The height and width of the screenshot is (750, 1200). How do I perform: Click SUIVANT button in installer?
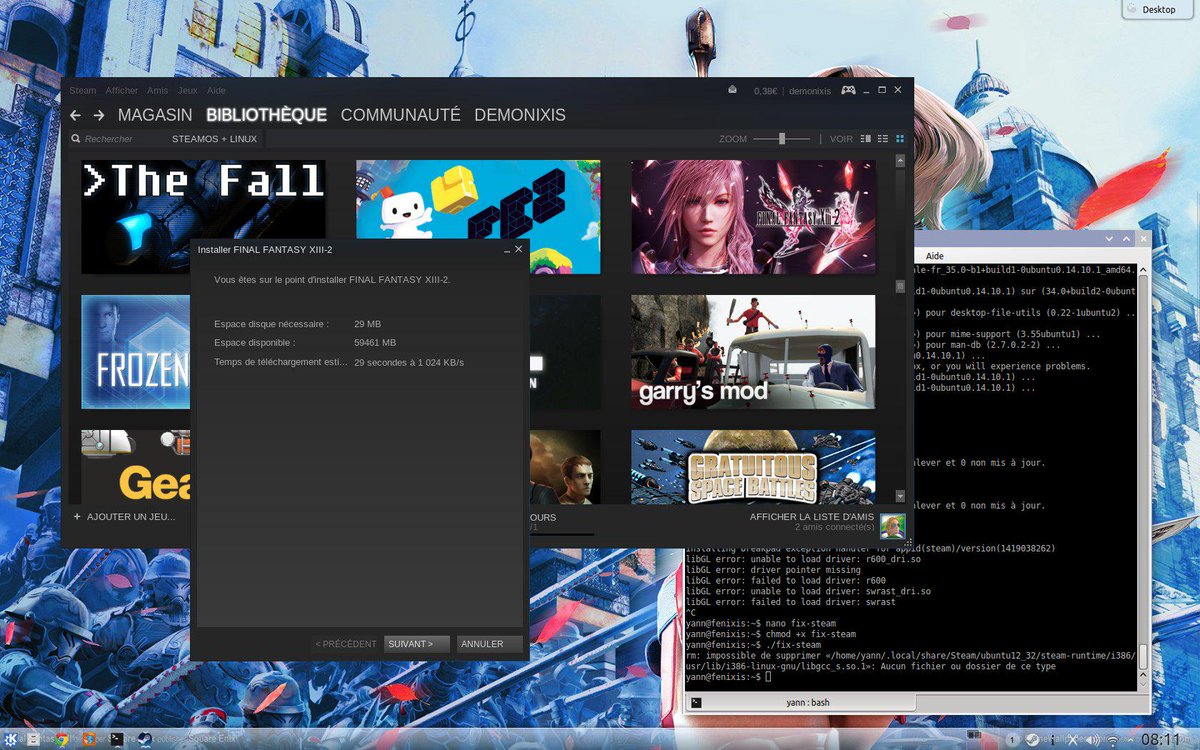click(416, 644)
